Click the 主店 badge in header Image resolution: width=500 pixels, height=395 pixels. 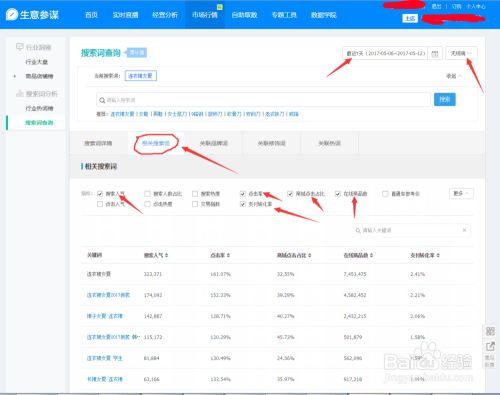[410, 18]
